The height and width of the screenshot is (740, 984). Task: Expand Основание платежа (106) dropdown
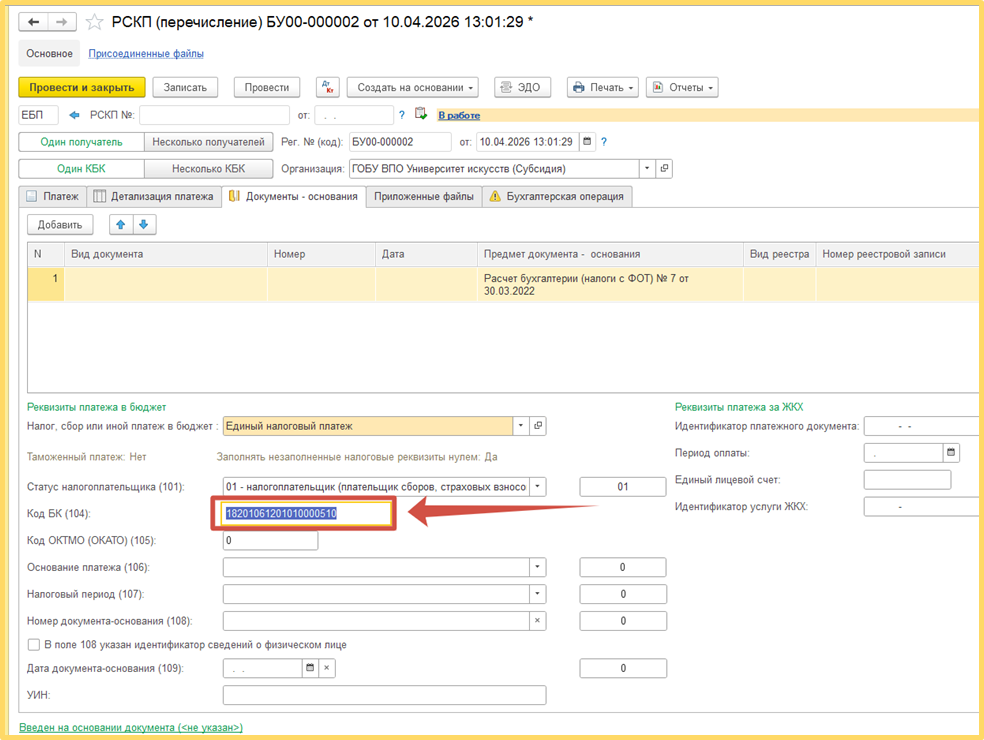click(537, 567)
